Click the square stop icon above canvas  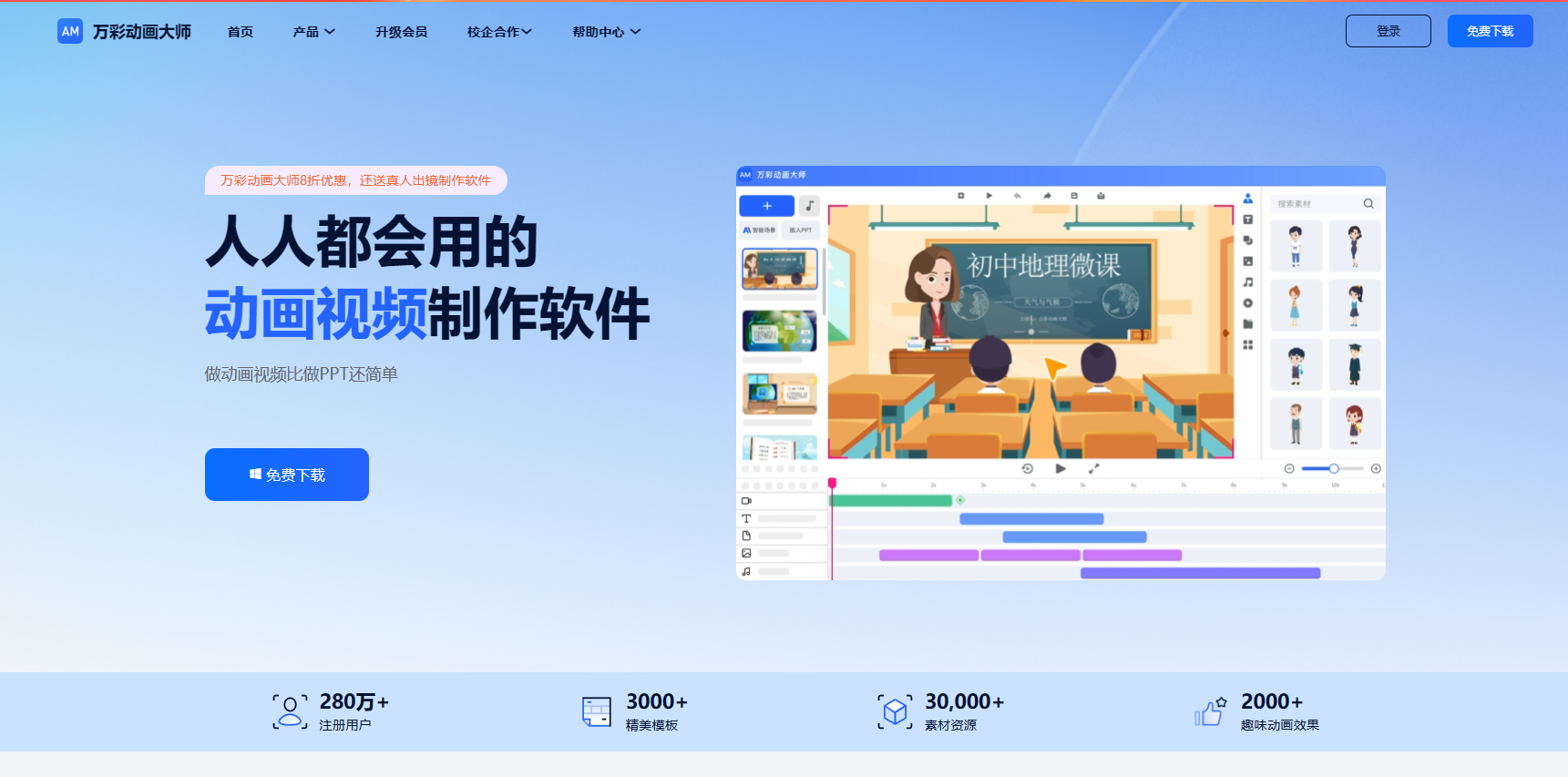(x=961, y=196)
